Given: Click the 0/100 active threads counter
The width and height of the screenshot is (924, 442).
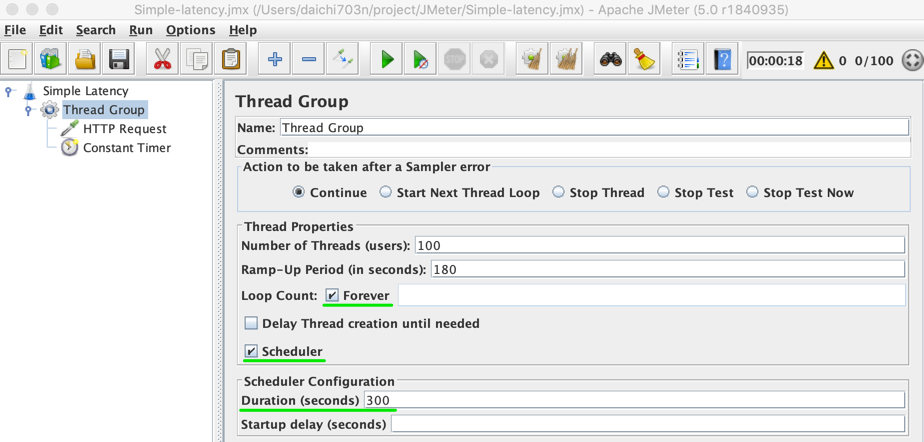Looking at the screenshot, I should [x=874, y=60].
